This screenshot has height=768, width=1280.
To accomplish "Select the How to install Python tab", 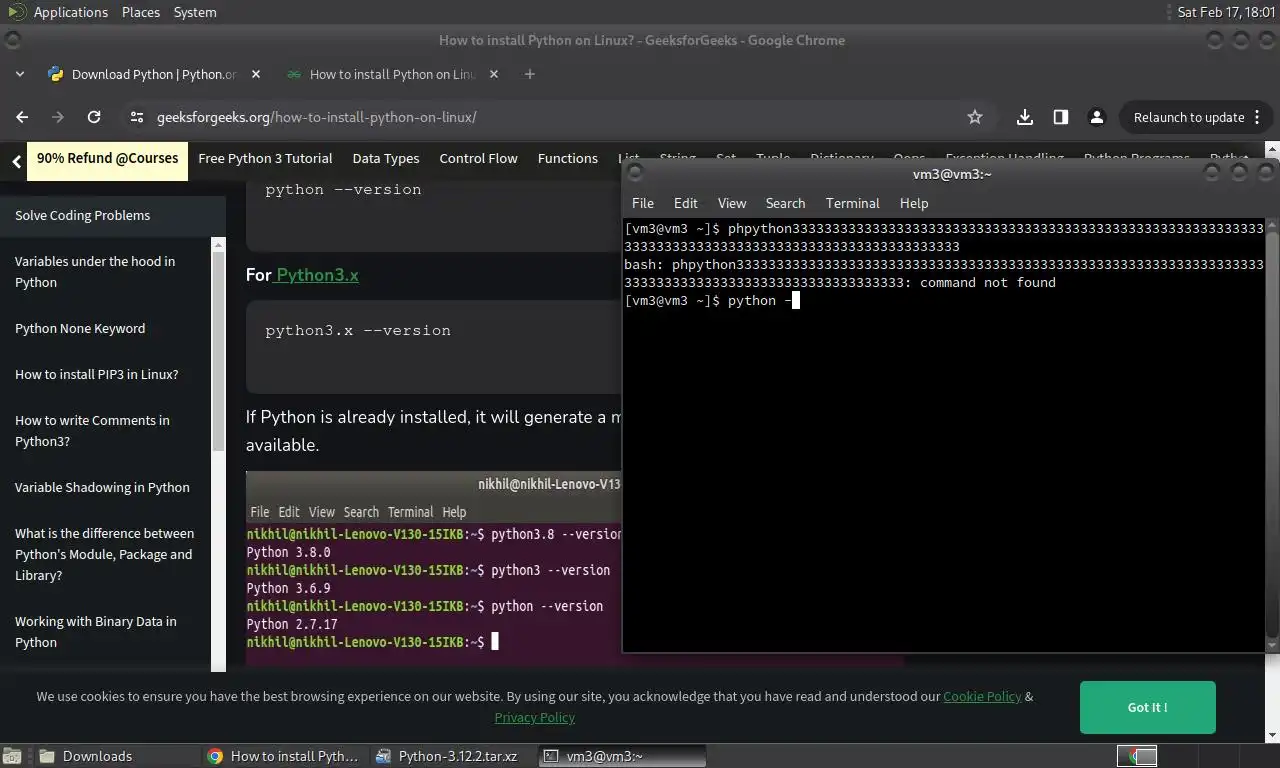I will (391, 74).
